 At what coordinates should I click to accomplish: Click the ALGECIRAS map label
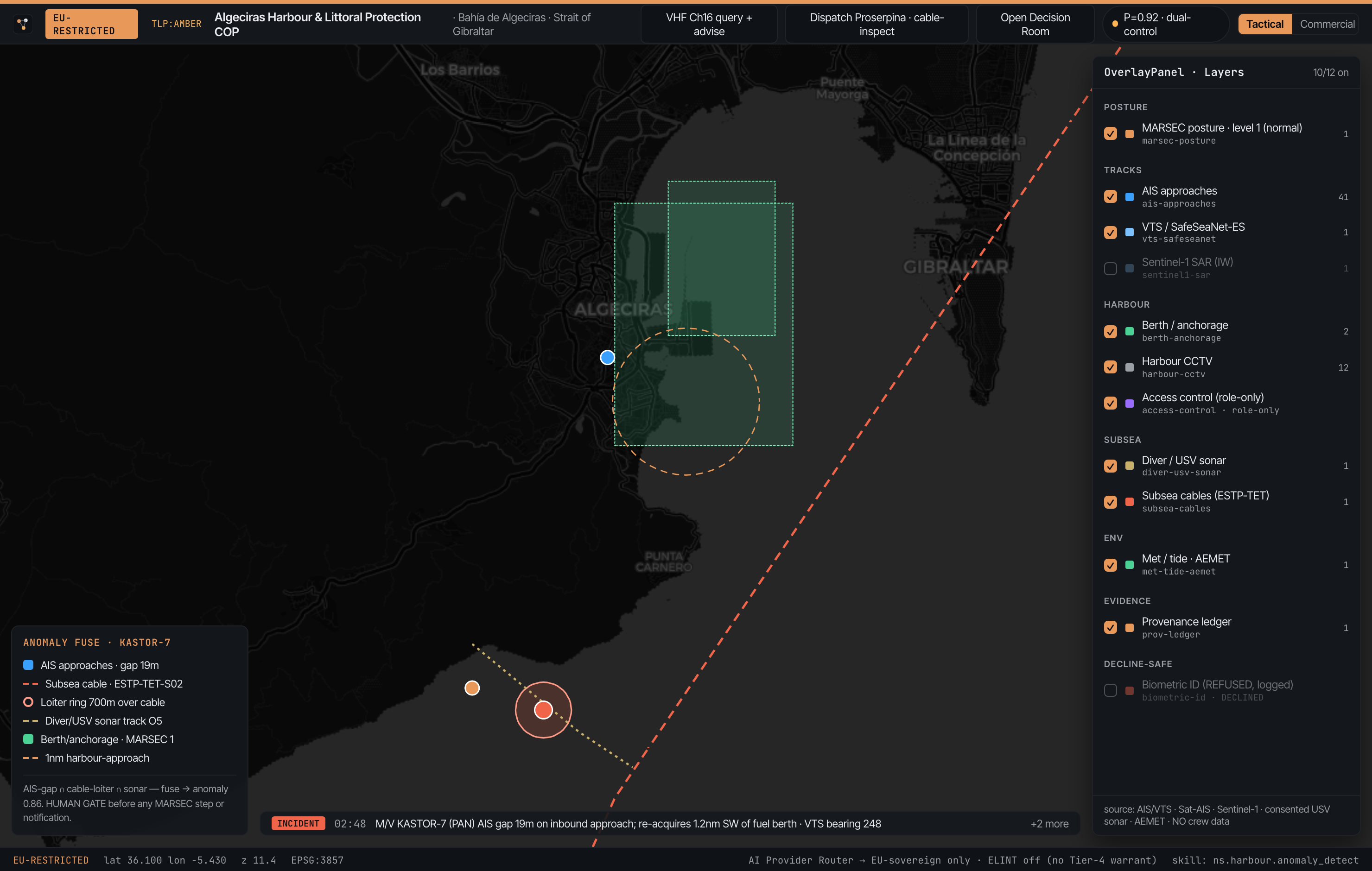point(623,309)
